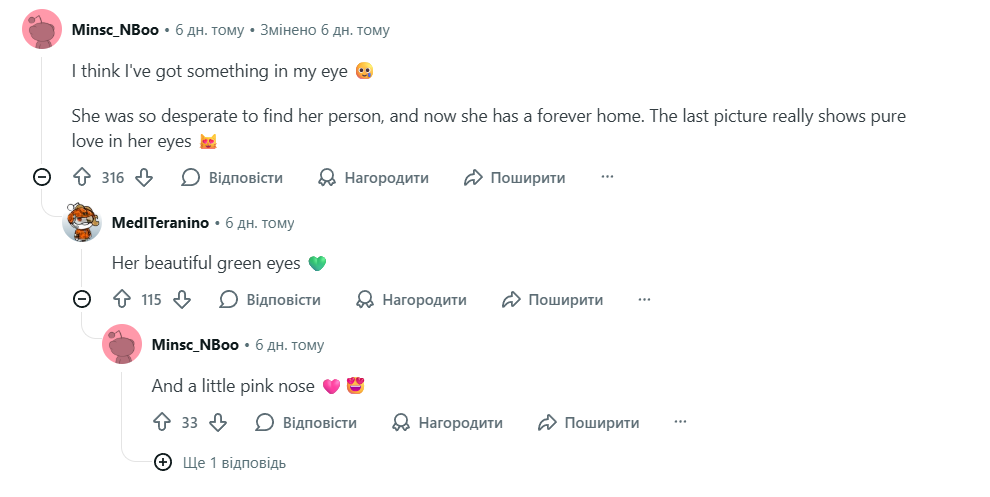Upvote the "little pink nose" comment
The width and height of the screenshot is (990, 497).
click(162, 422)
